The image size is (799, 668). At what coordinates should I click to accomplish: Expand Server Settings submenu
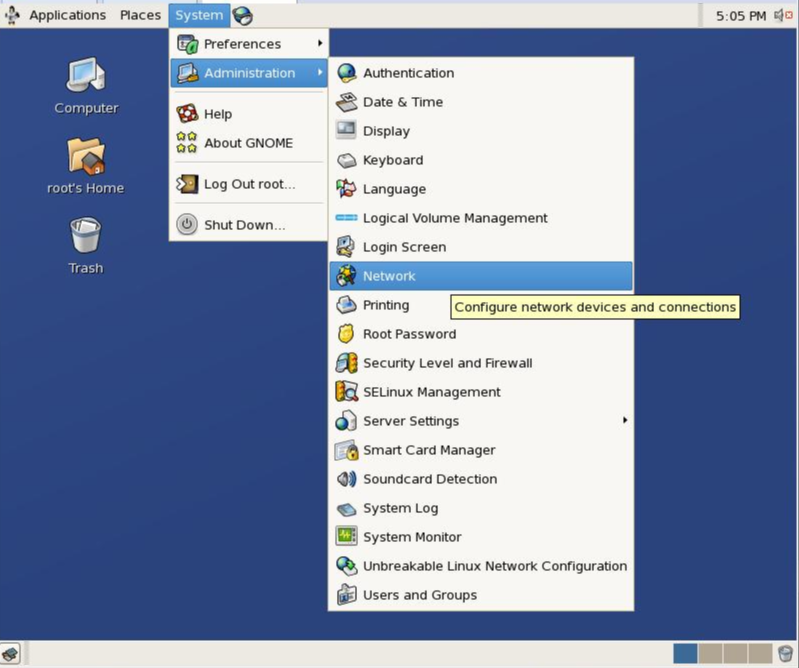click(481, 421)
